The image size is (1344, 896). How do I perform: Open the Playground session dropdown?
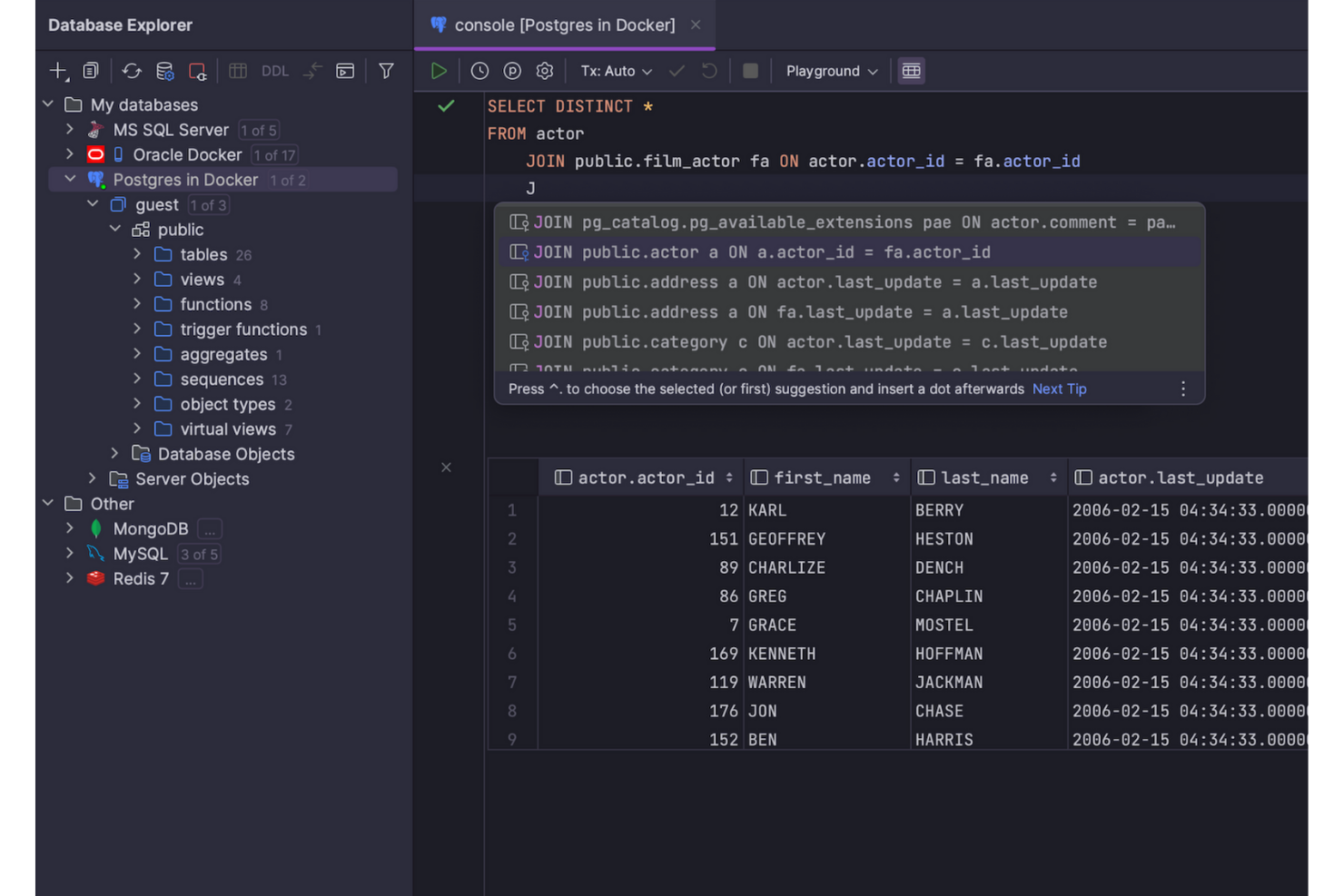coord(829,70)
